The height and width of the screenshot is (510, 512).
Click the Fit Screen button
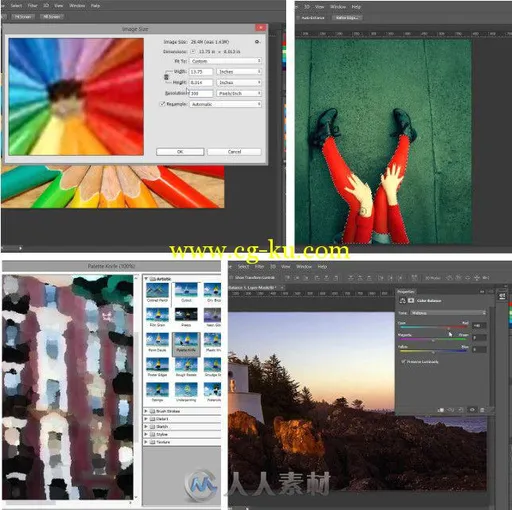[x=23, y=16]
